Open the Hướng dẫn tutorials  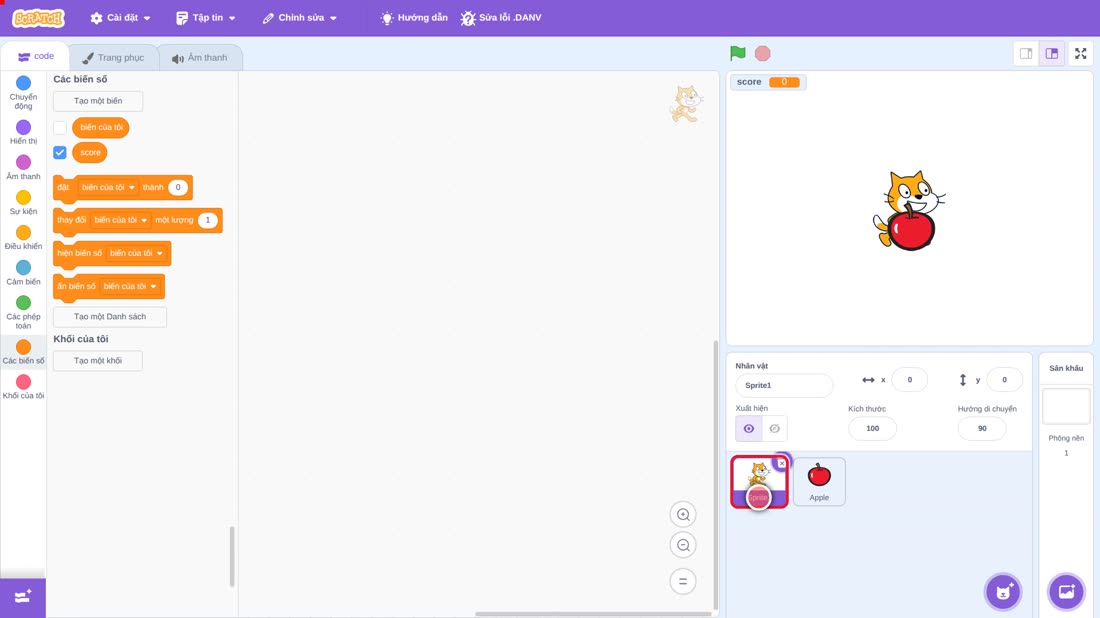tap(414, 18)
